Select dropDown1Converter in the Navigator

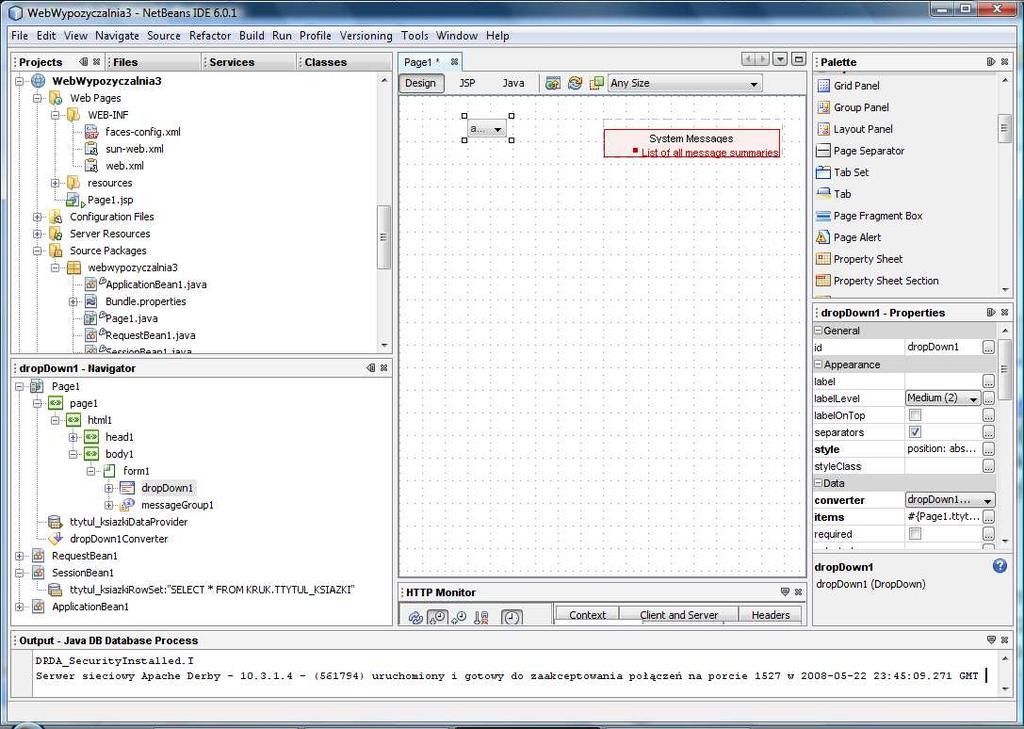119,539
